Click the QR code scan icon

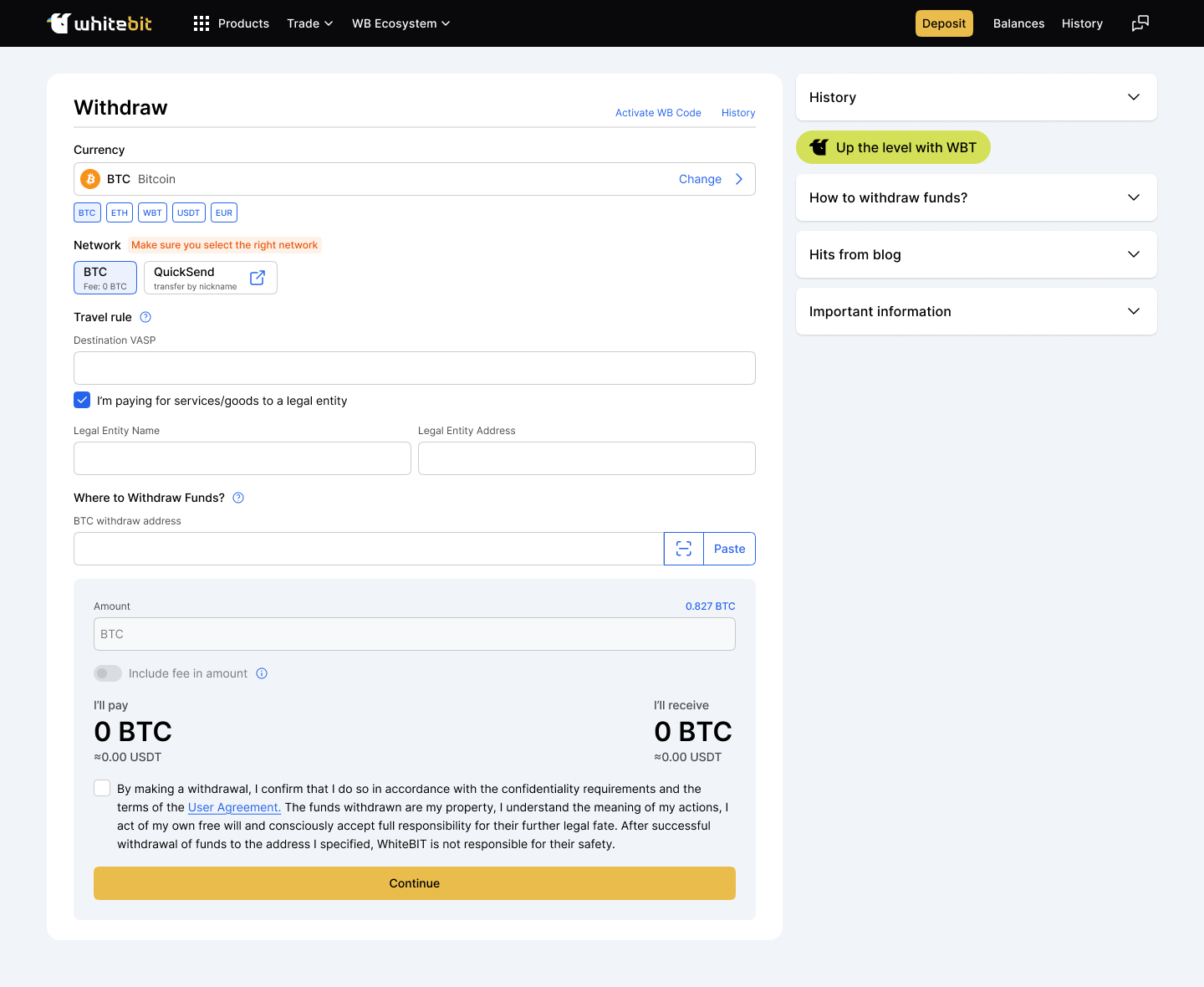pyautogui.click(x=684, y=549)
